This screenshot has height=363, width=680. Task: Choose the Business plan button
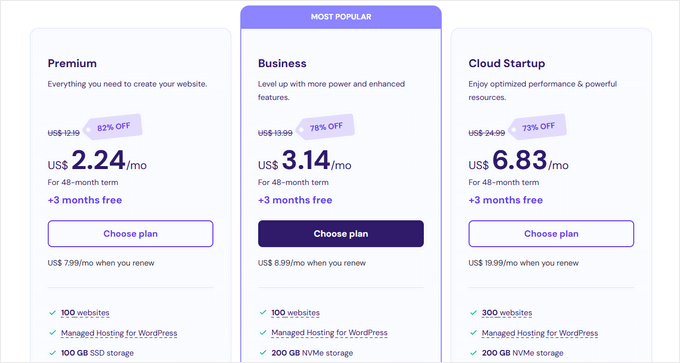(x=341, y=234)
